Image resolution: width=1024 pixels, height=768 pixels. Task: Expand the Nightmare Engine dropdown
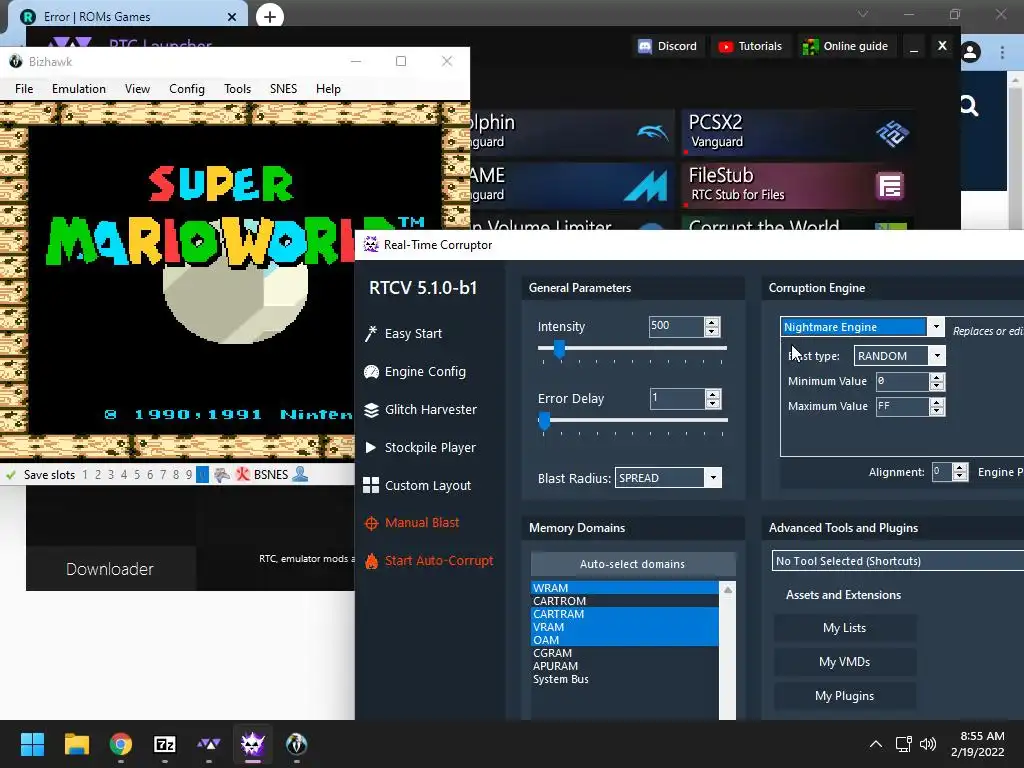[936, 327]
